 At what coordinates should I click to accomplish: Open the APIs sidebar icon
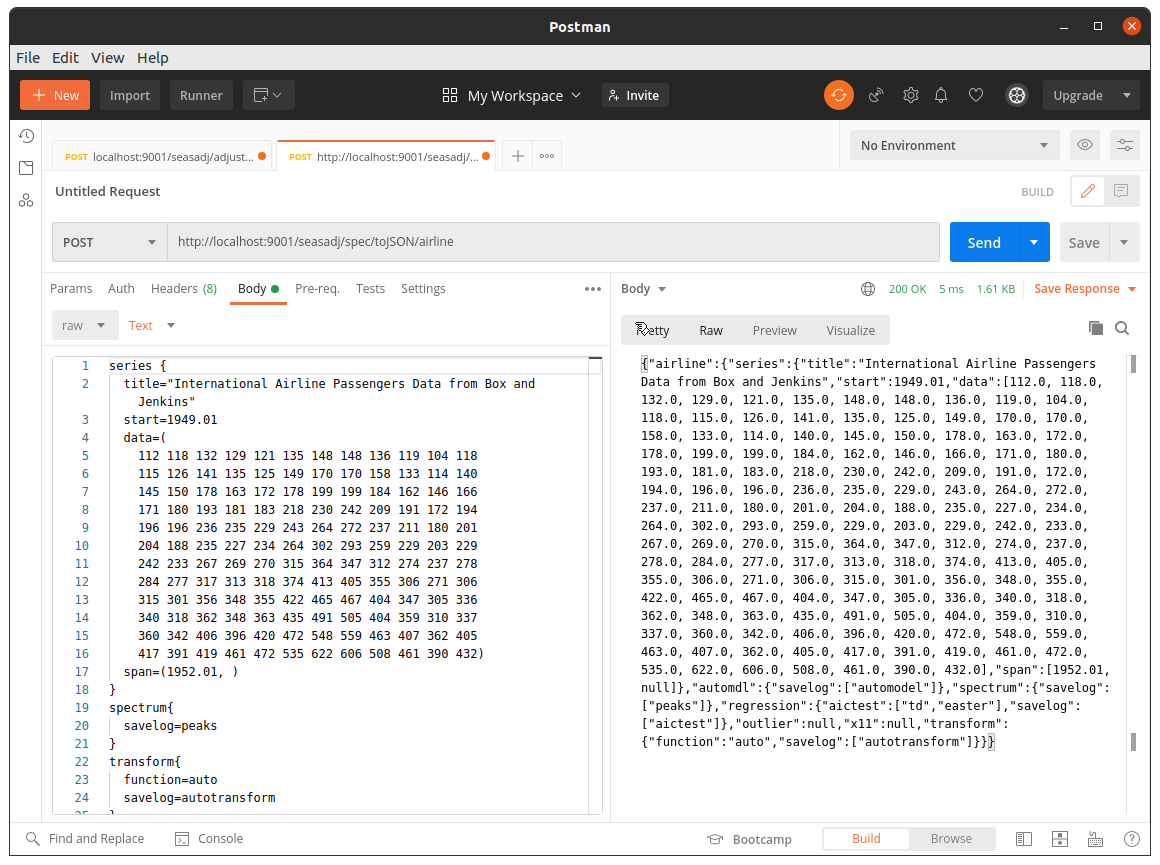point(26,200)
